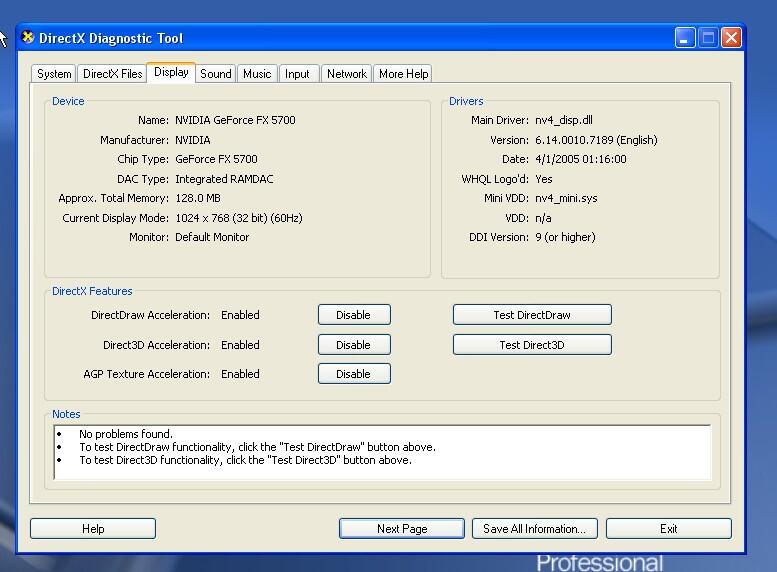The width and height of the screenshot is (777, 572).
Task: Disable AGP Texture Acceleration
Action: click(354, 374)
